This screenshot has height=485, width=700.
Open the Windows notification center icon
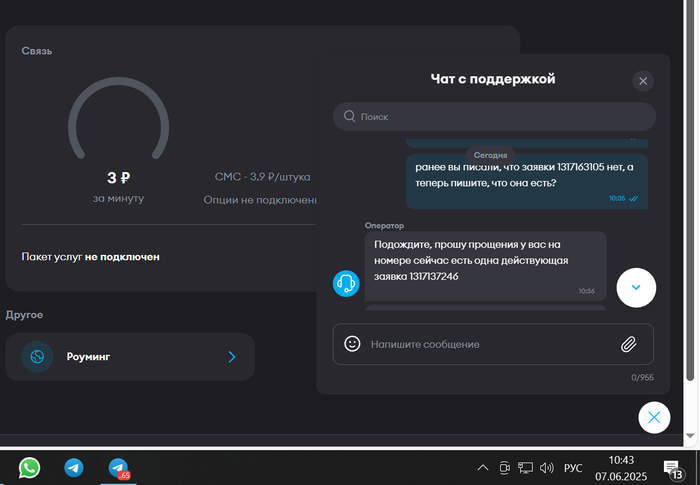pos(671,468)
